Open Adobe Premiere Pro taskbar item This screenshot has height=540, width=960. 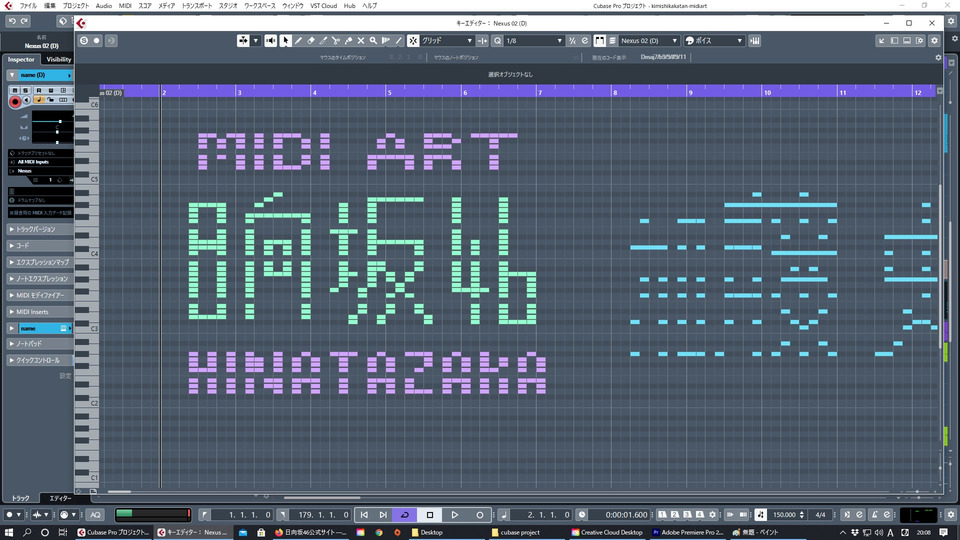(x=688, y=532)
